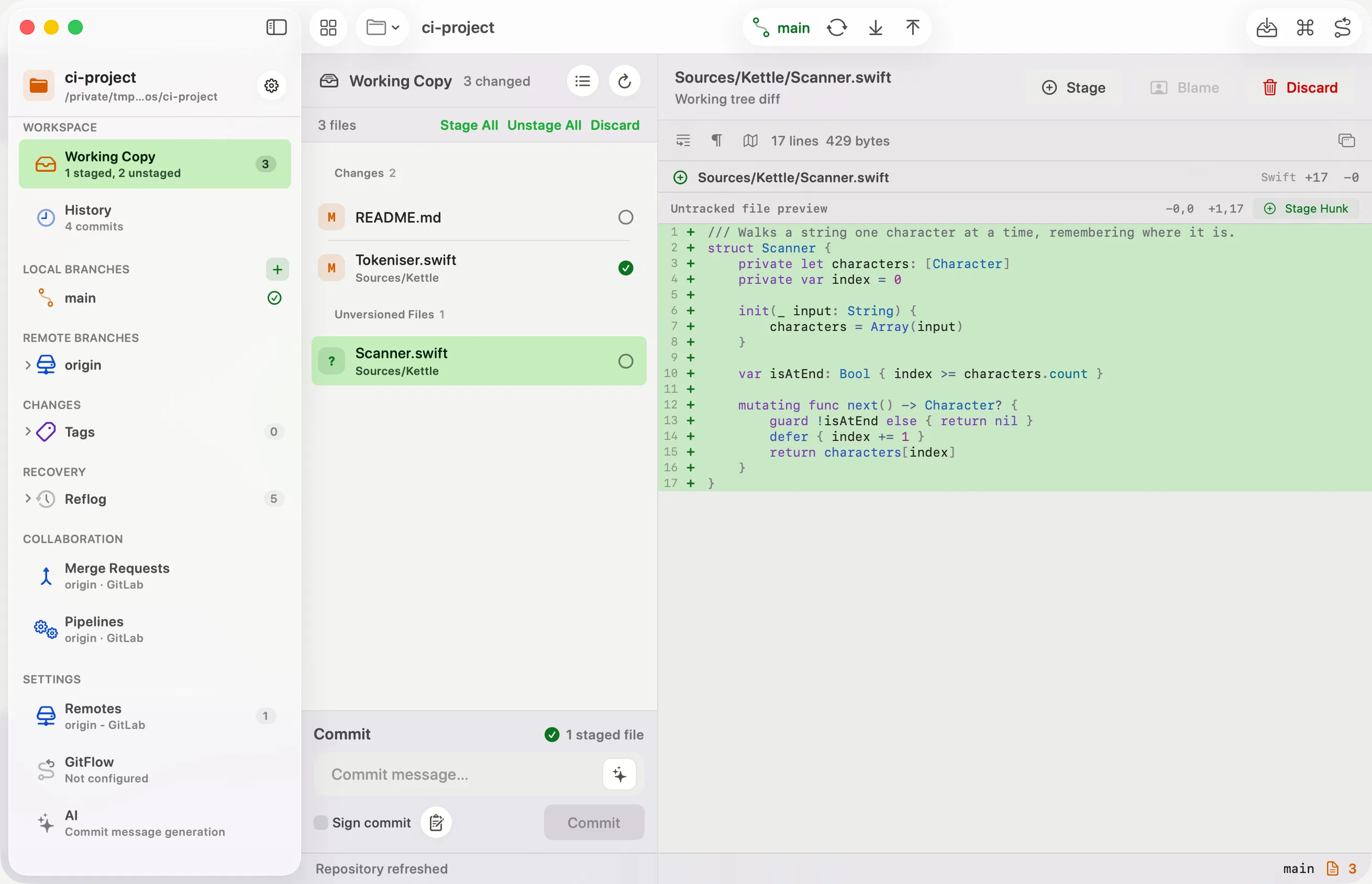Open ci-project repository settings gear
The width and height of the screenshot is (1372, 884).
[x=271, y=85]
